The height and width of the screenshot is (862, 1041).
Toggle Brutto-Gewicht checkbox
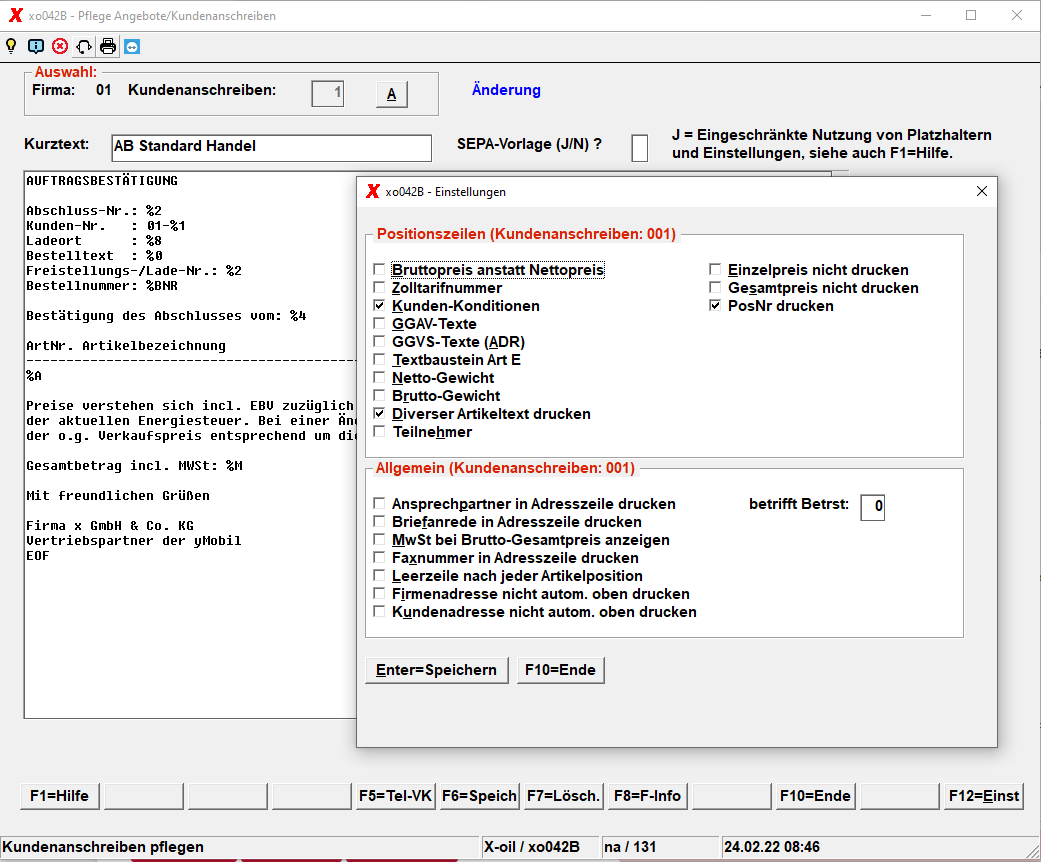(379, 395)
